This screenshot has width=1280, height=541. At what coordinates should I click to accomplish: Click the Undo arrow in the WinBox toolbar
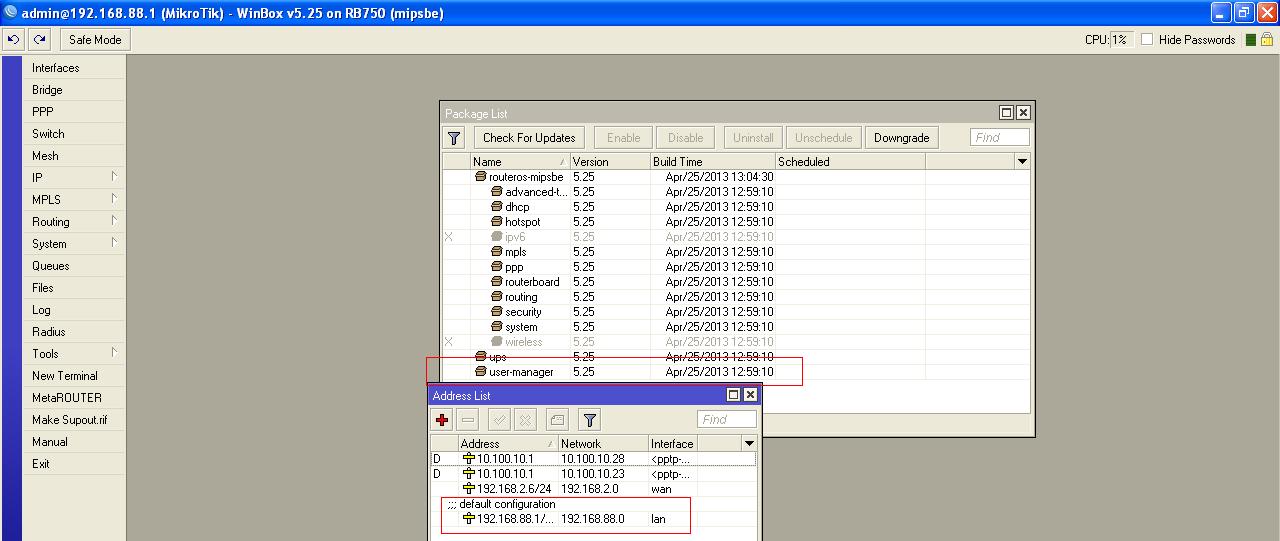[14, 40]
